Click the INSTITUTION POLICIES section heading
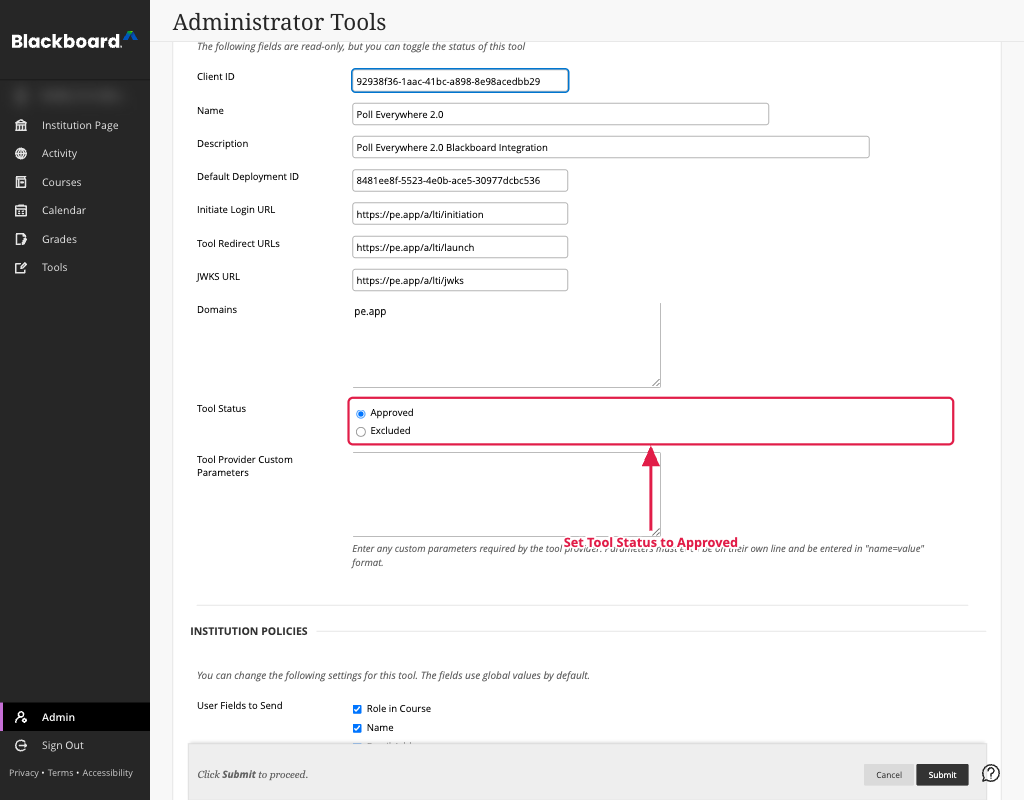This screenshot has height=800, width=1024. pyautogui.click(x=249, y=631)
